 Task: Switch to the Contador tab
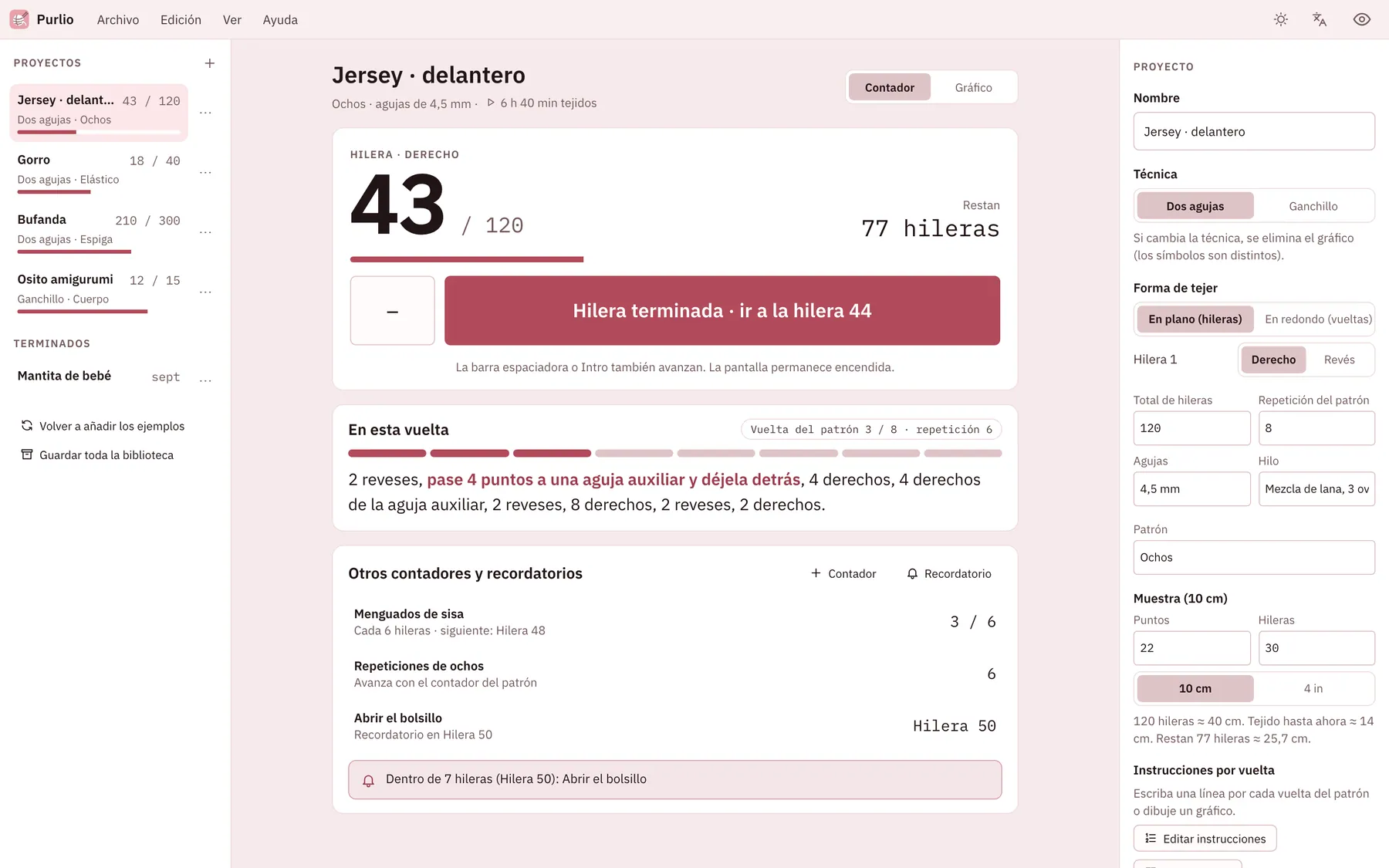(x=890, y=87)
